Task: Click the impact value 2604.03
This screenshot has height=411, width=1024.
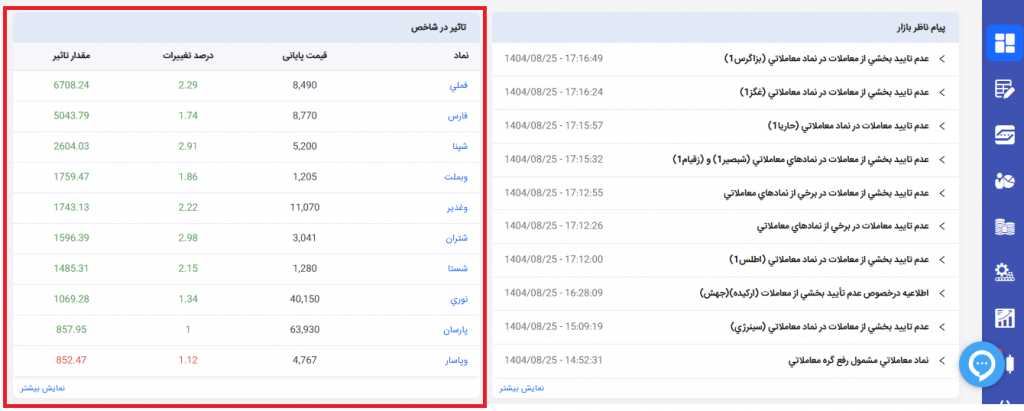Action: pyautogui.click(x=72, y=146)
